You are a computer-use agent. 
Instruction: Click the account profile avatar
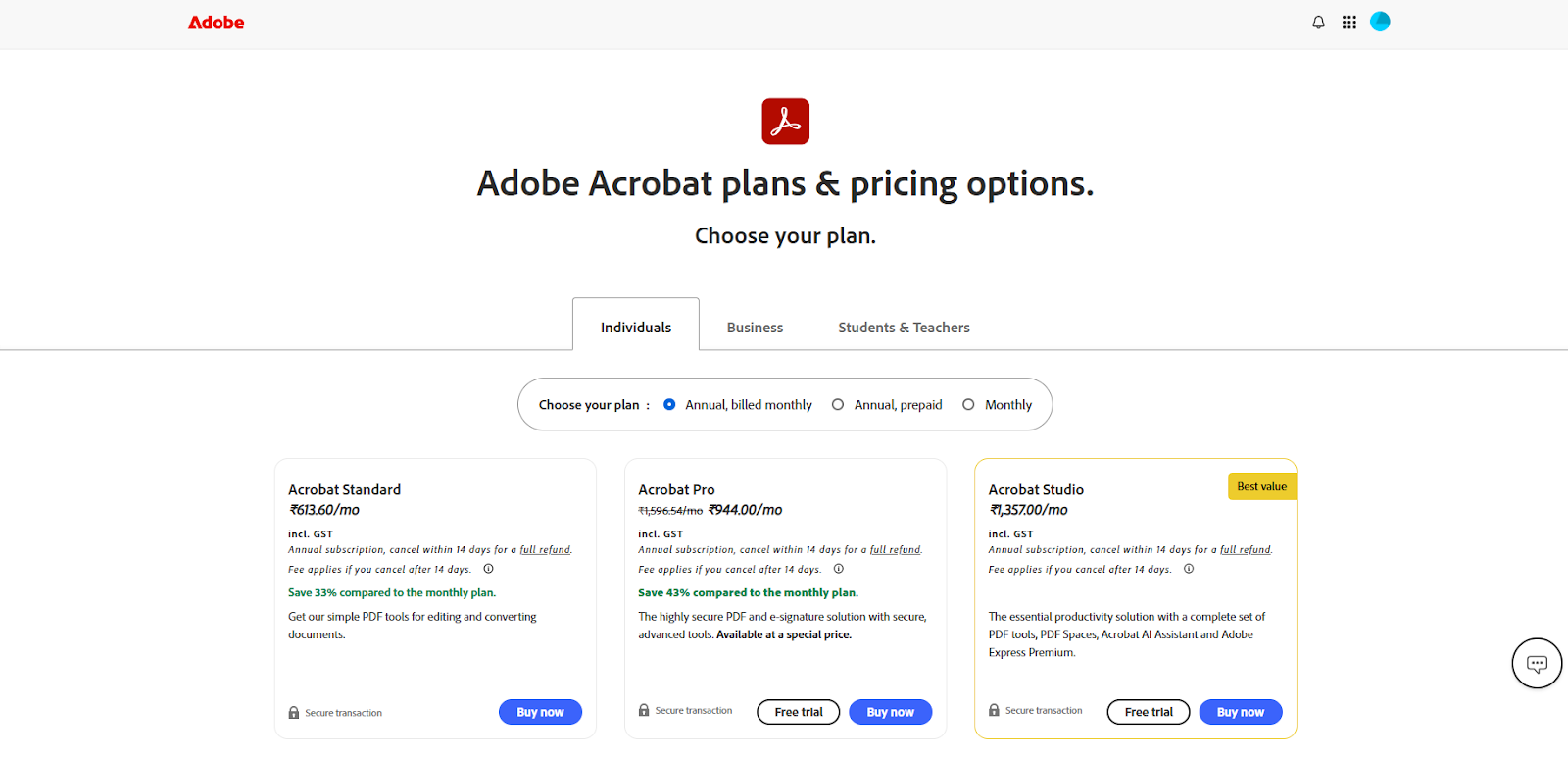click(x=1381, y=21)
